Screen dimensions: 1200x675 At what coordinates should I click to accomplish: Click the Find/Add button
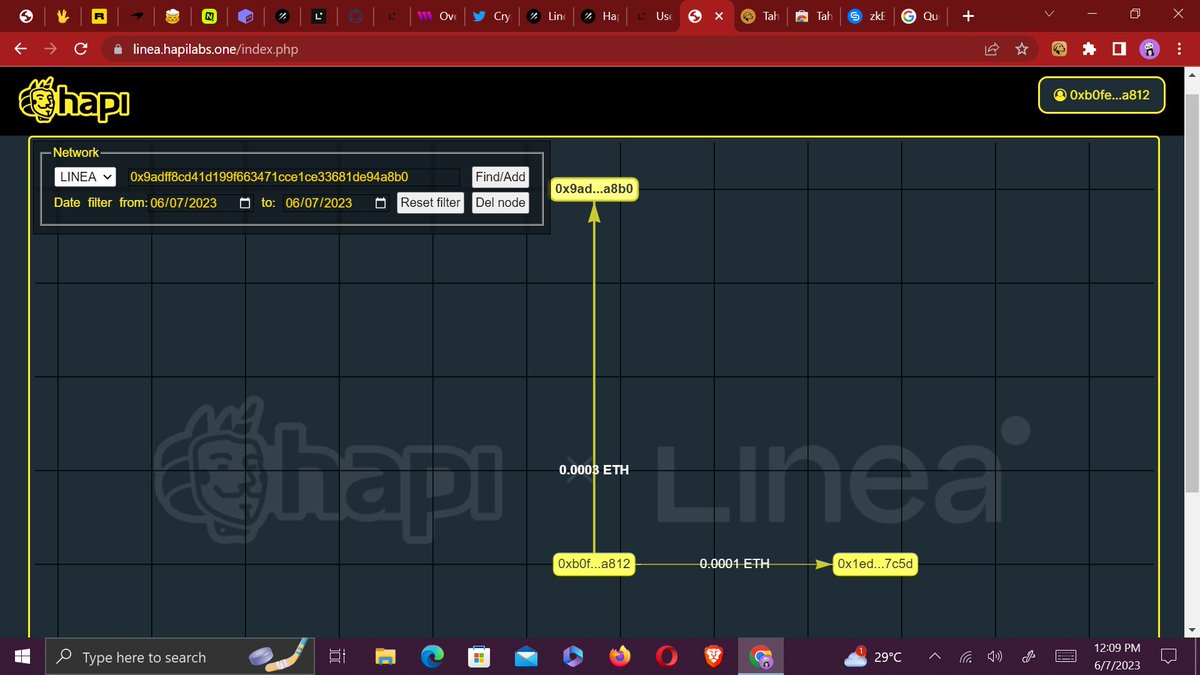[500, 177]
